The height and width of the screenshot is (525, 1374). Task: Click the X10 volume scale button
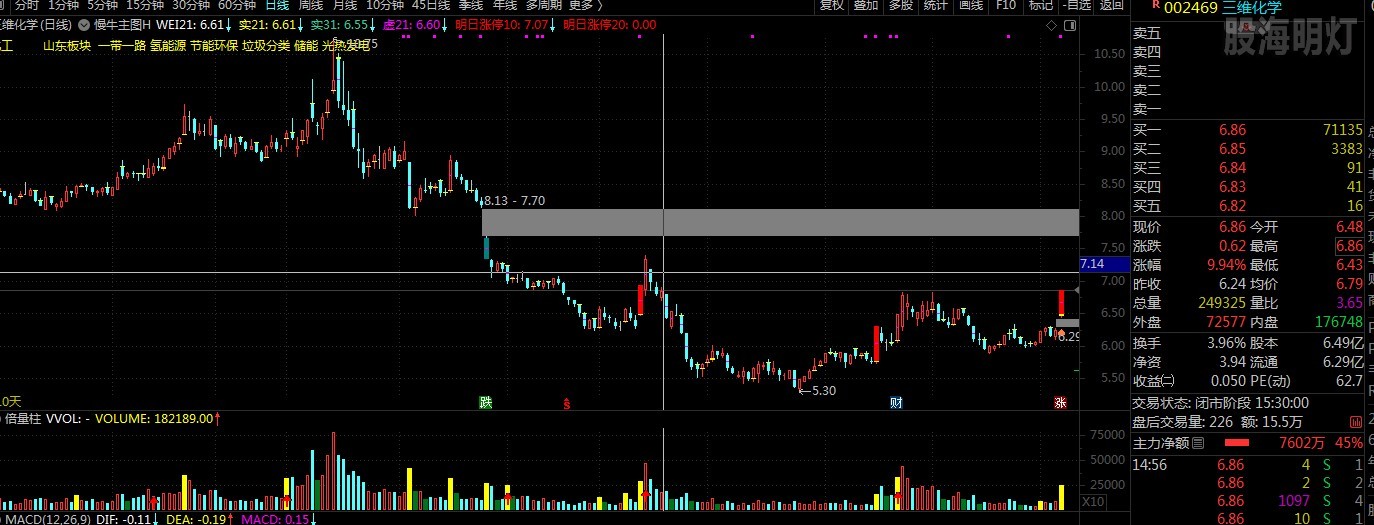click(x=1093, y=500)
